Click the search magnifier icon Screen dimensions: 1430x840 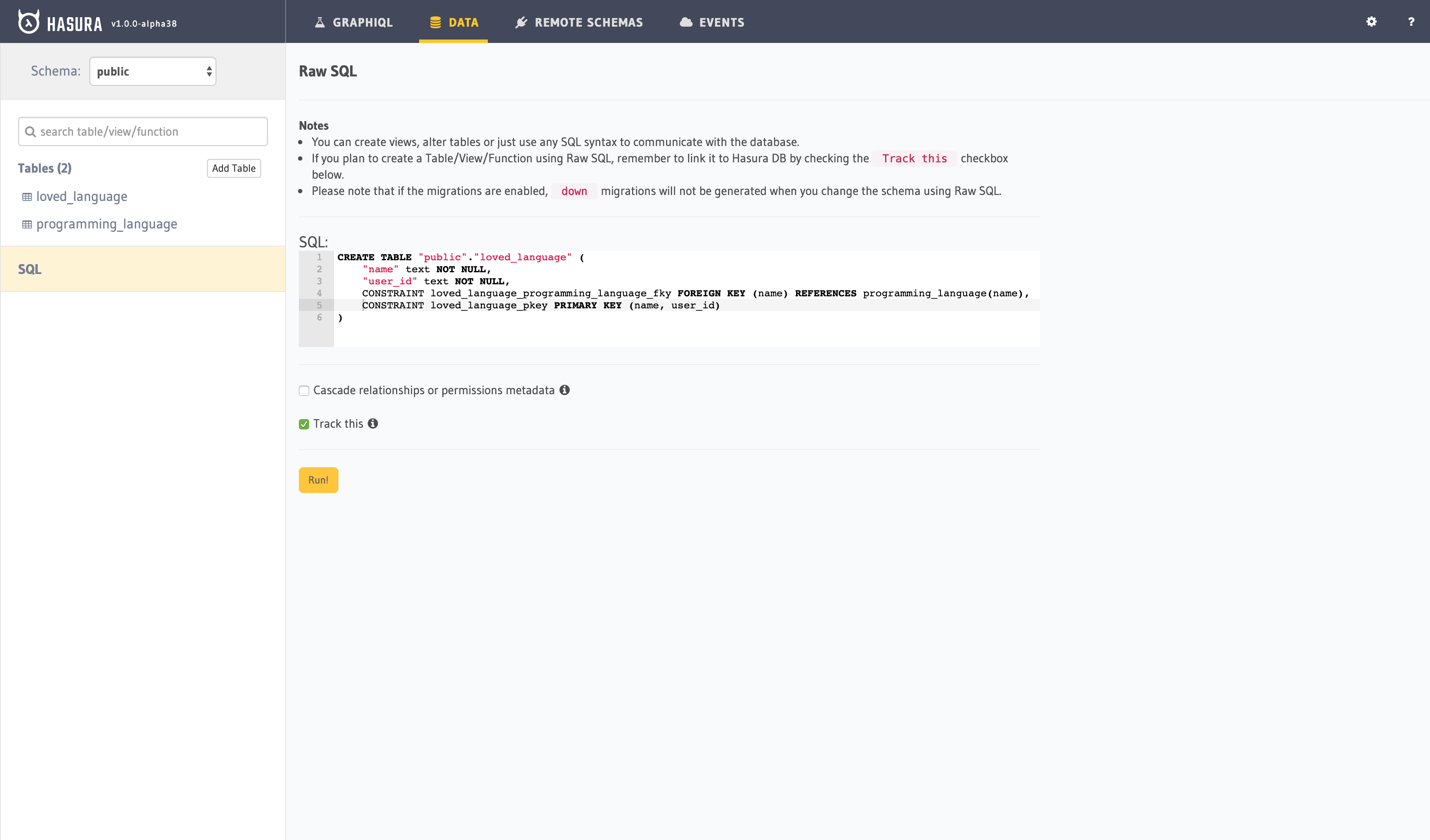point(30,132)
